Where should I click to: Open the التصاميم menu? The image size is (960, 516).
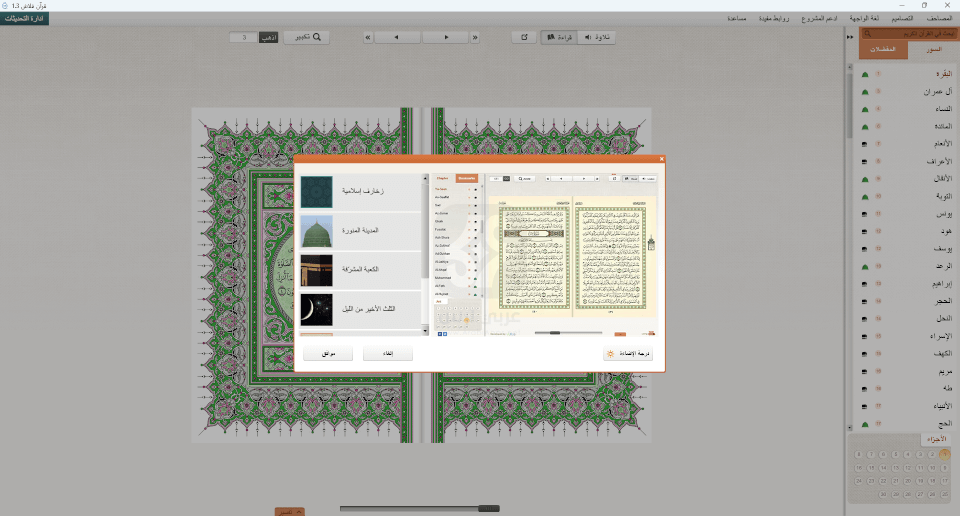902,18
